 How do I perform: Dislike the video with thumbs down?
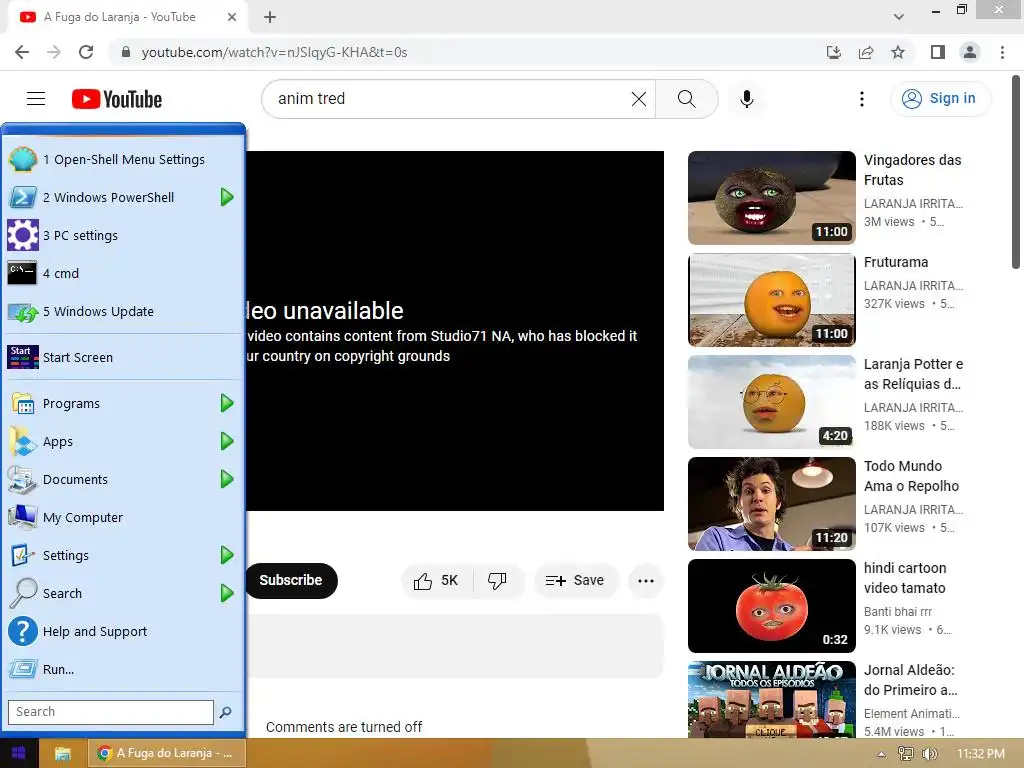pyautogui.click(x=498, y=581)
